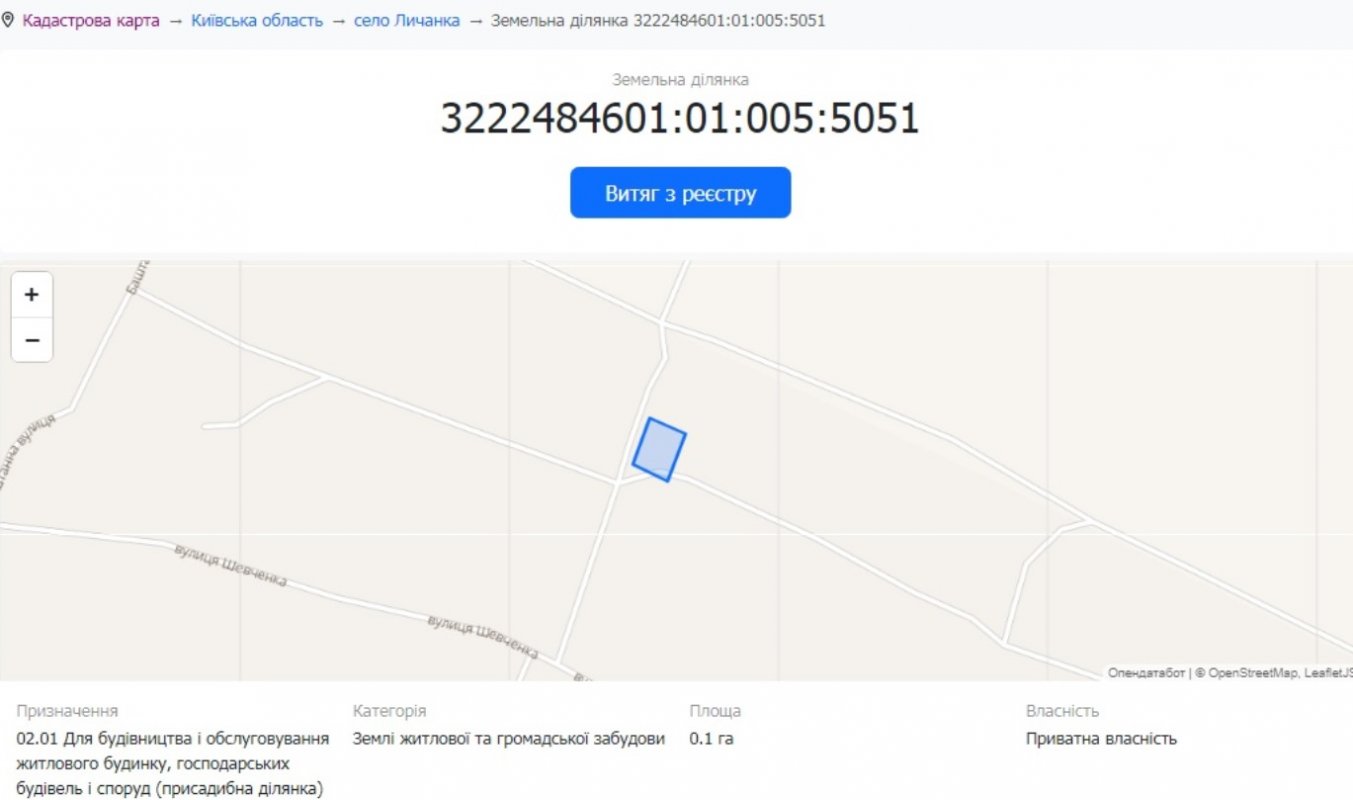Click the map zoom in plus button
The height and width of the screenshot is (800, 1353).
(x=32, y=295)
